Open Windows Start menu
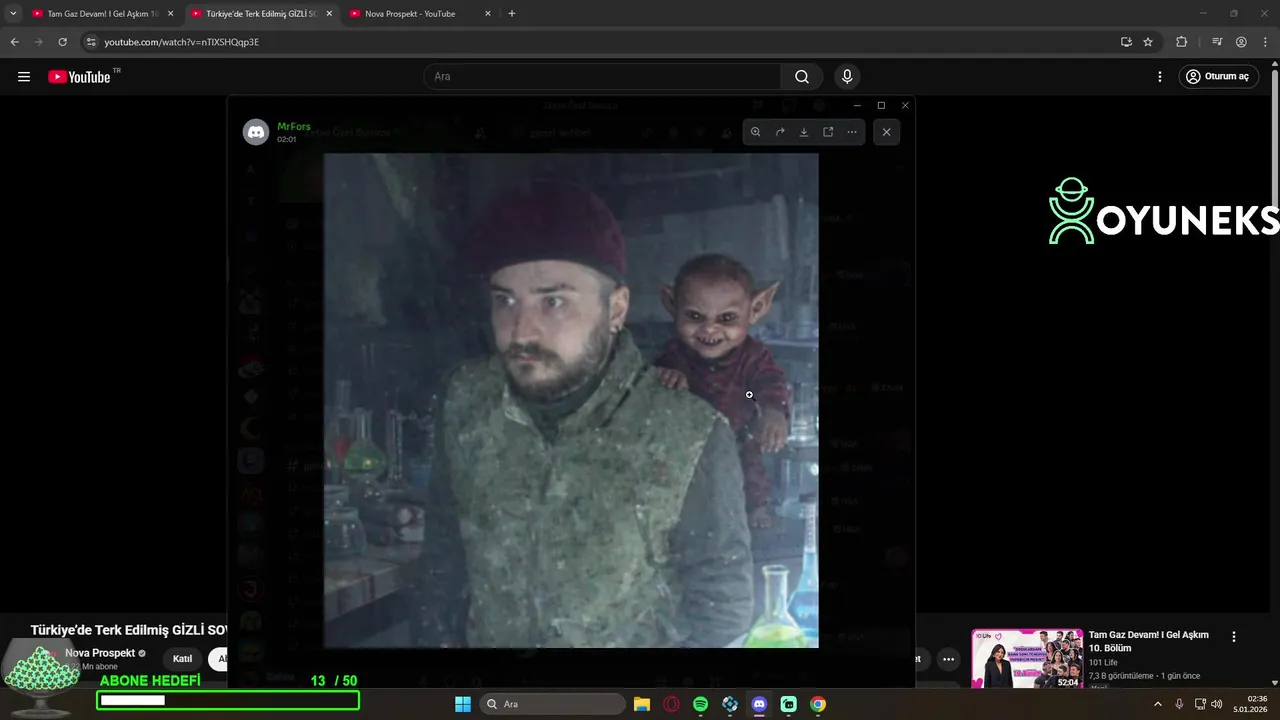 click(463, 704)
